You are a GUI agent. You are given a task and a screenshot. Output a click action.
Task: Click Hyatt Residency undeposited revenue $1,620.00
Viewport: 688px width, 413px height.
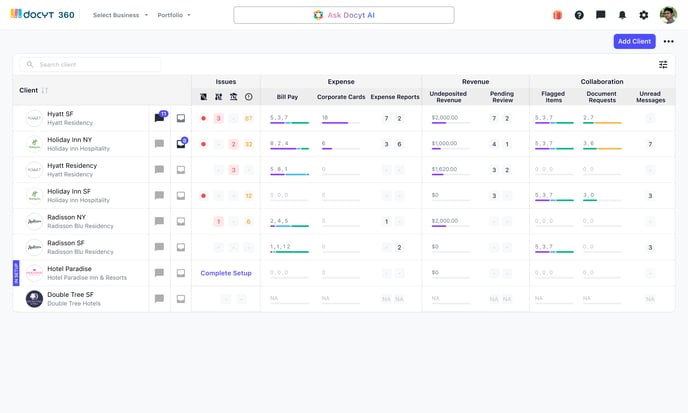click(444, 169)
